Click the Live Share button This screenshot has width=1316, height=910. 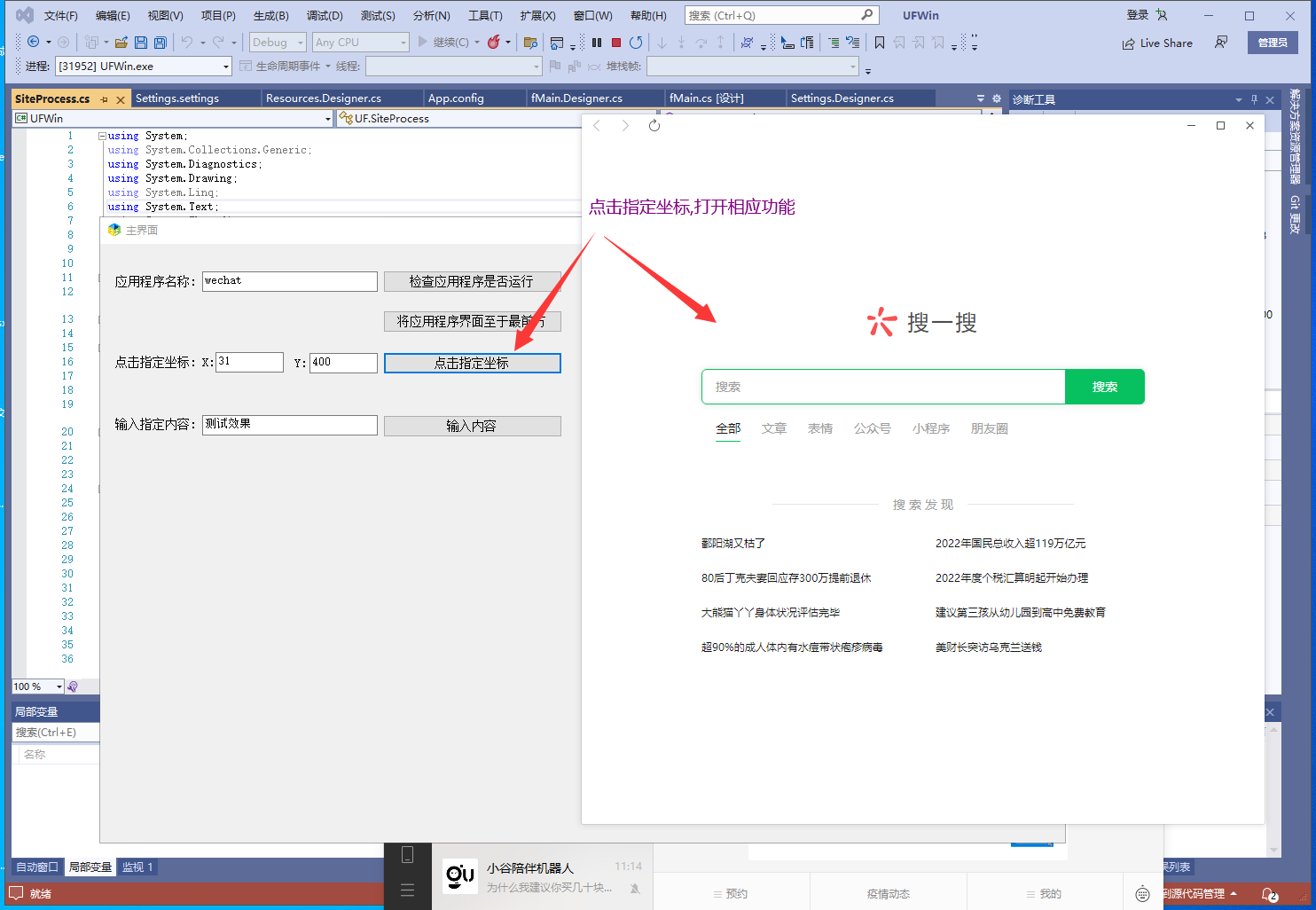(x=1157, y=43)
